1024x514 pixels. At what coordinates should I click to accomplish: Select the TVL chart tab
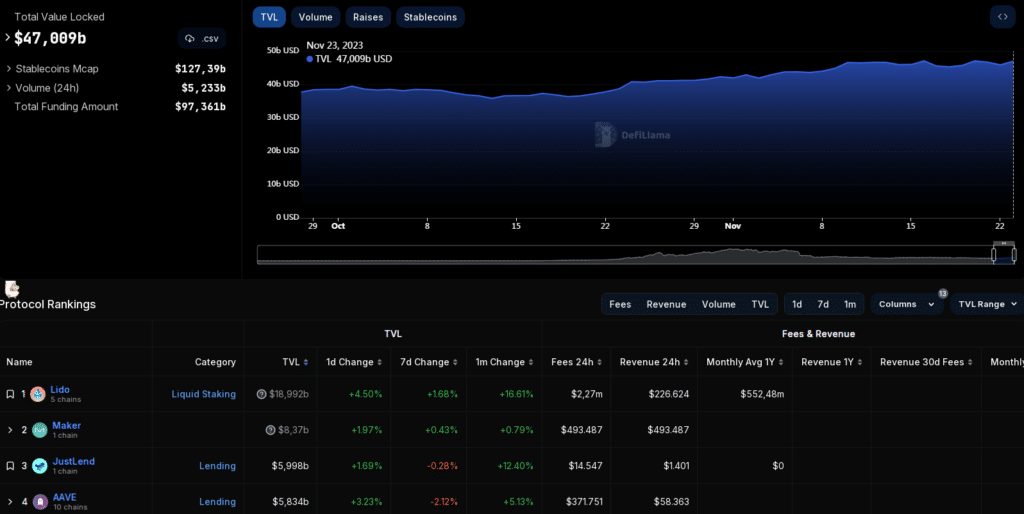click(x=269, y=18)
